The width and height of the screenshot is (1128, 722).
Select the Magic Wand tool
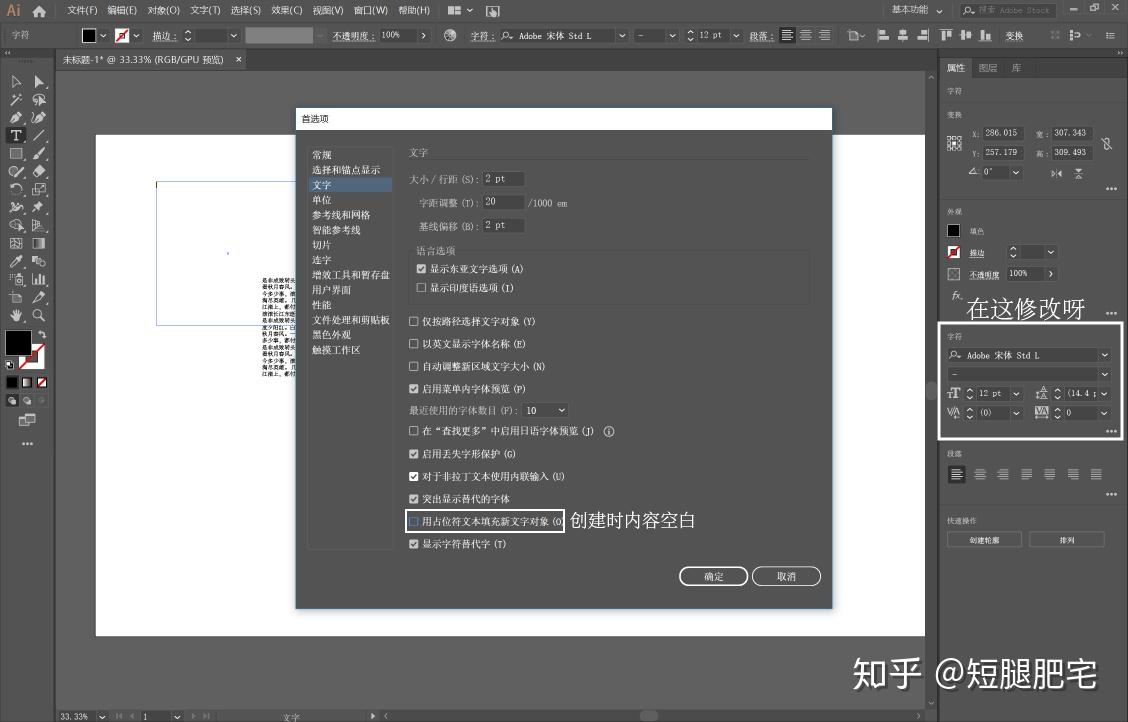coord(16,100)
